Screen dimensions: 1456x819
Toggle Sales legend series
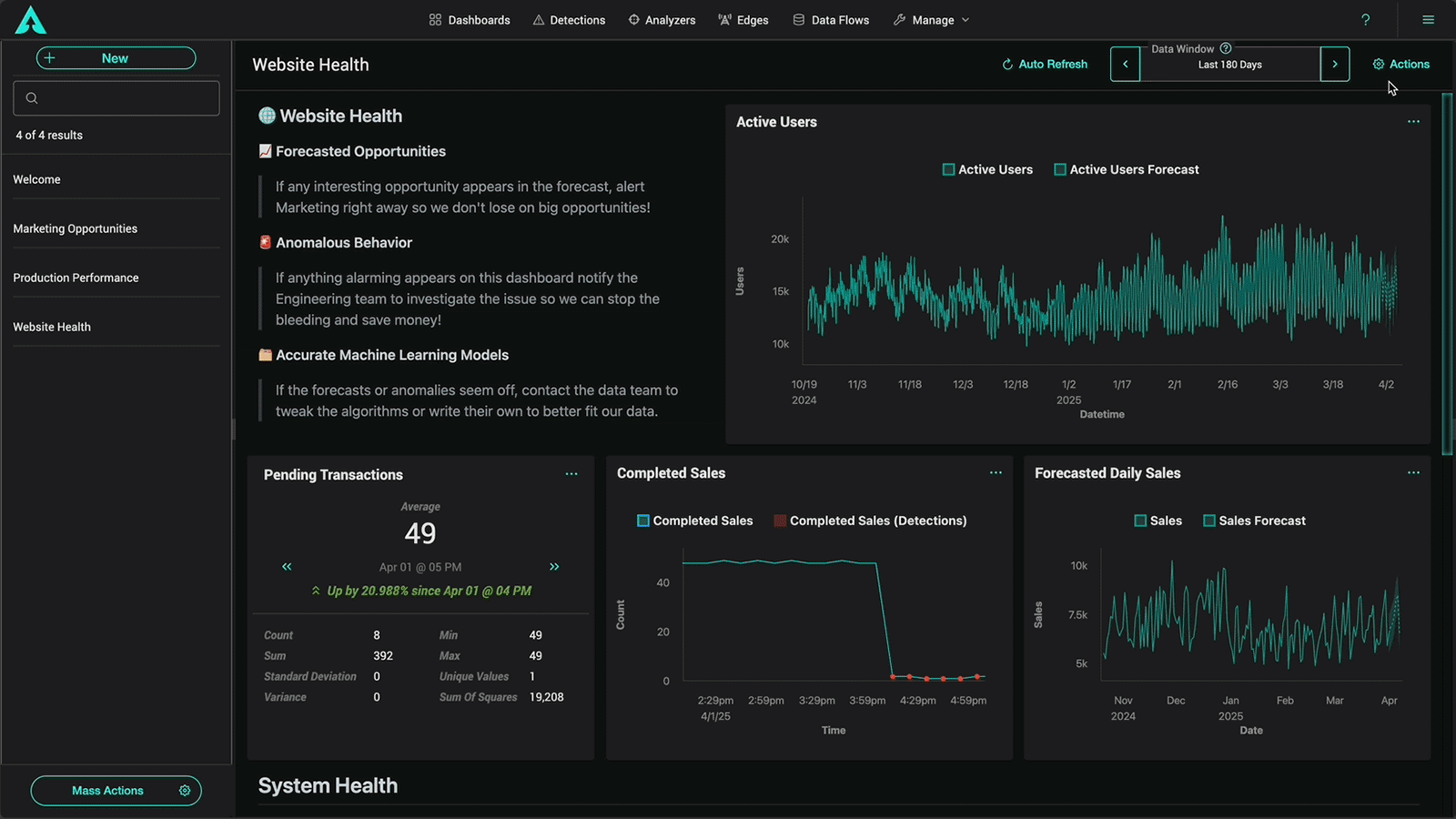[x=1158, y=521]
